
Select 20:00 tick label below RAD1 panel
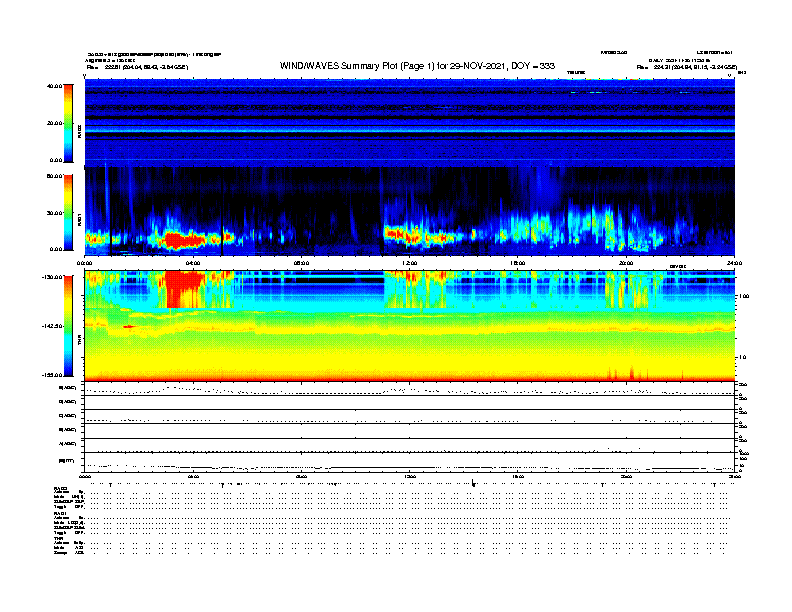626,263
